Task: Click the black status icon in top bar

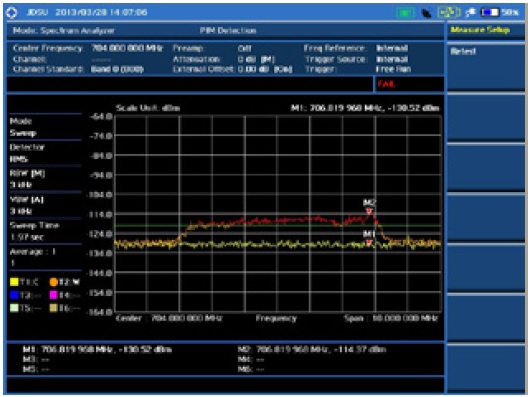Action: [426, 13]
